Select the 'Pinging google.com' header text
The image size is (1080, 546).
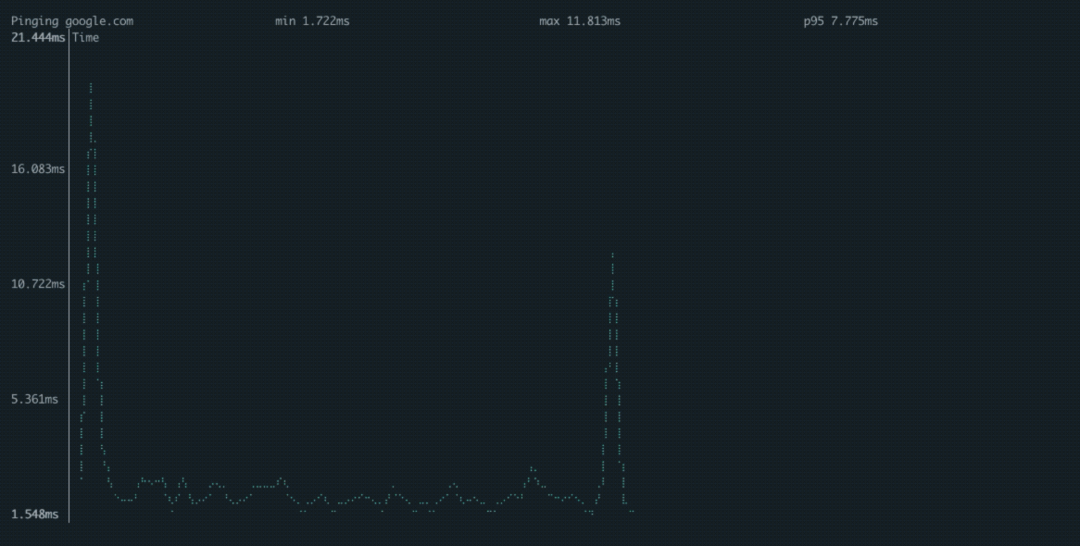point(72,21)
